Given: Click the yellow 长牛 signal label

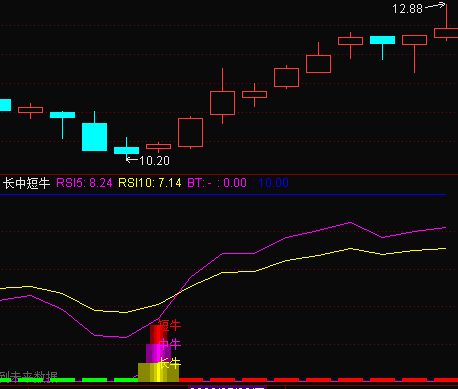Looking at the screenshot, I should coord(170,363).
